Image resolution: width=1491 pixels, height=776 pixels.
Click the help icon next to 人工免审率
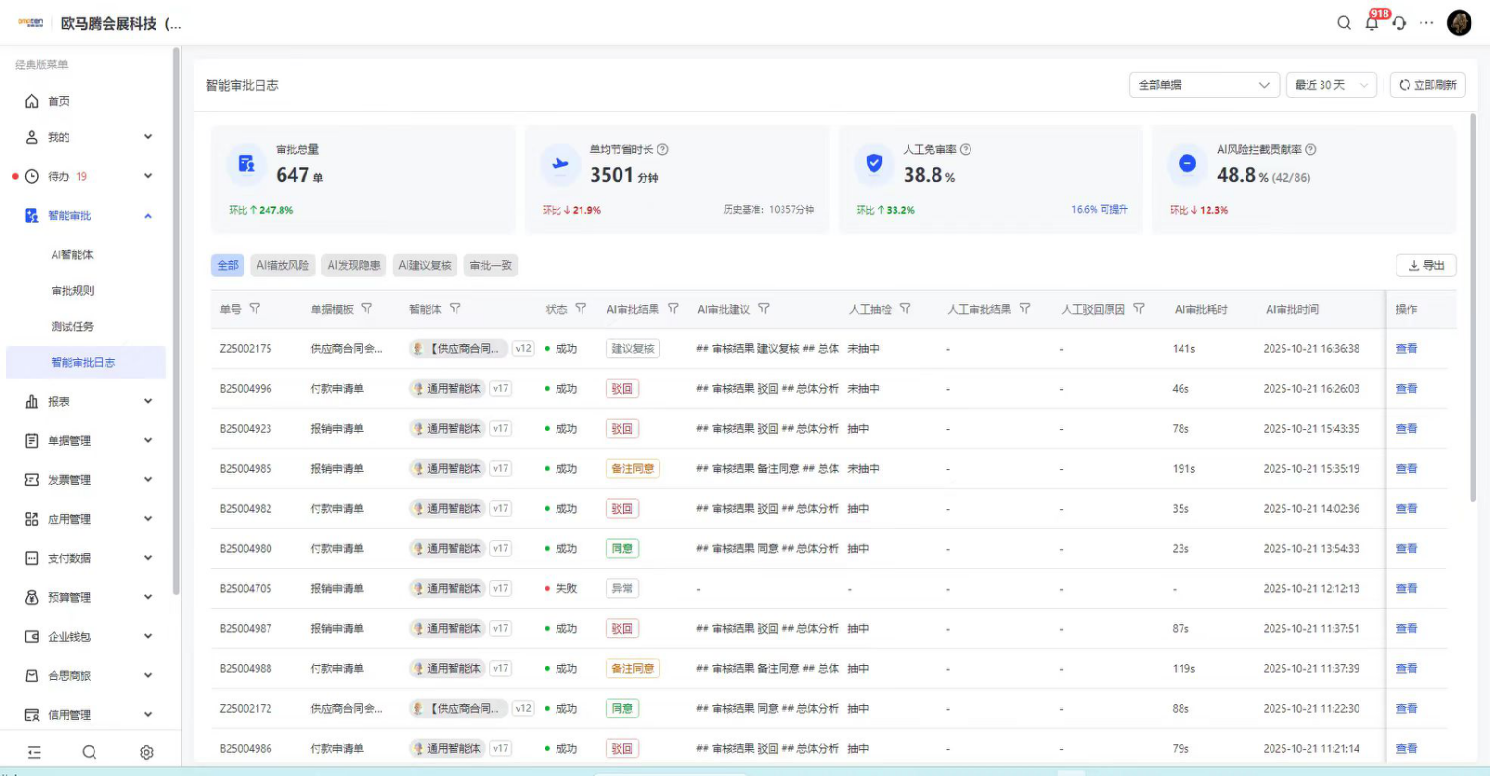click(966, 149)
